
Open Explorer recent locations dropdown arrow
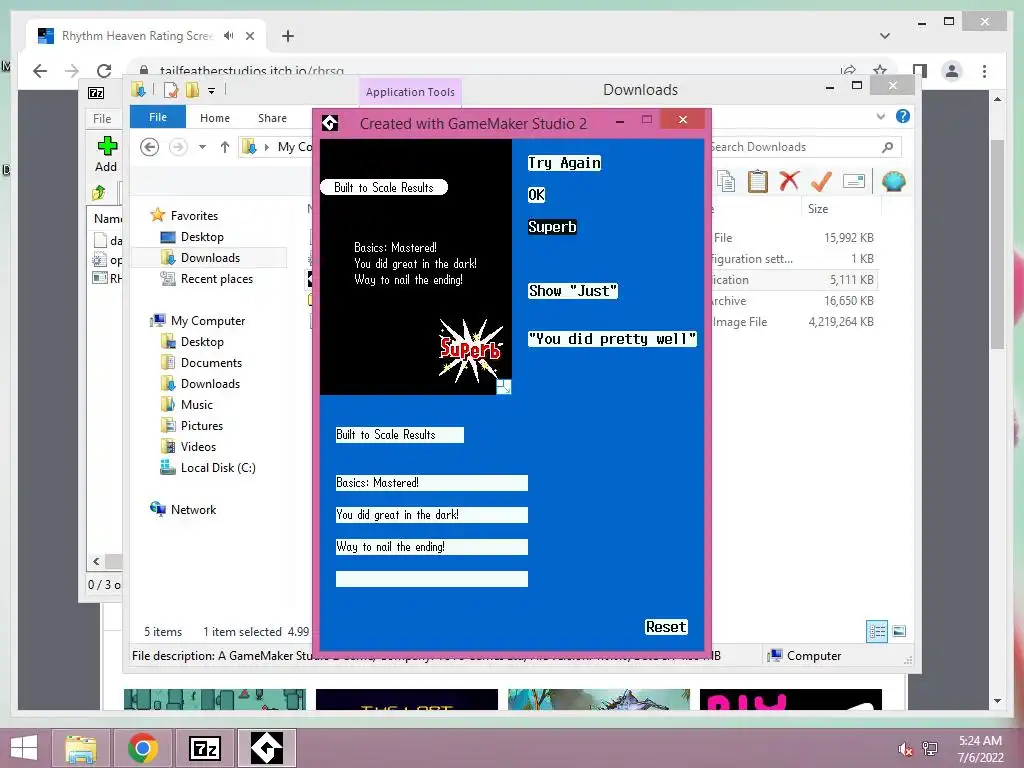tap(202, 147)
